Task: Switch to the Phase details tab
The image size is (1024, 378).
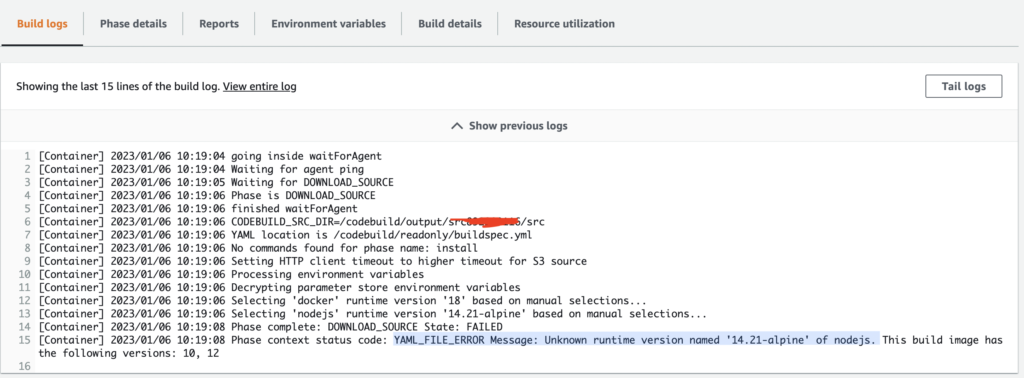Action: pos(133,24)
